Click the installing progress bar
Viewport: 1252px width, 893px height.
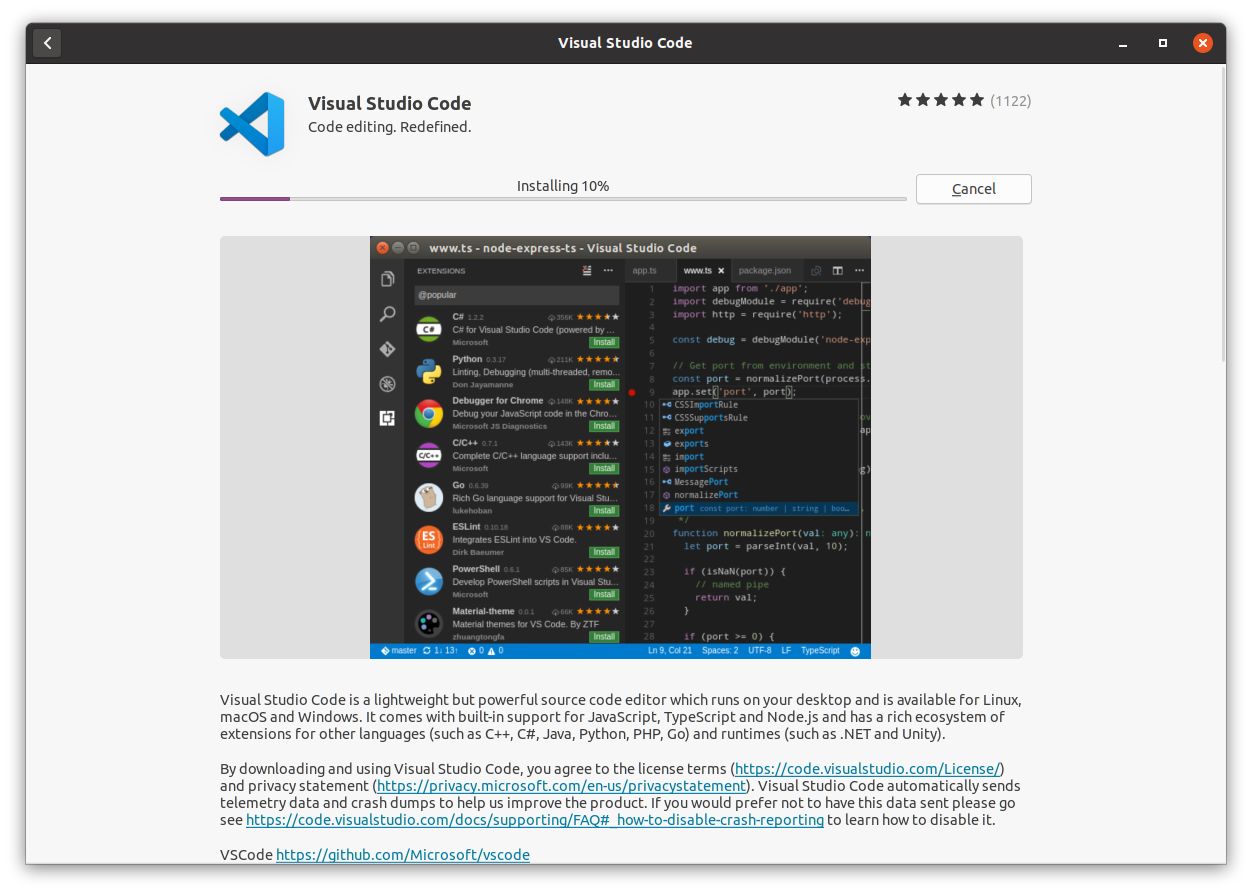[x=563, y=199]
